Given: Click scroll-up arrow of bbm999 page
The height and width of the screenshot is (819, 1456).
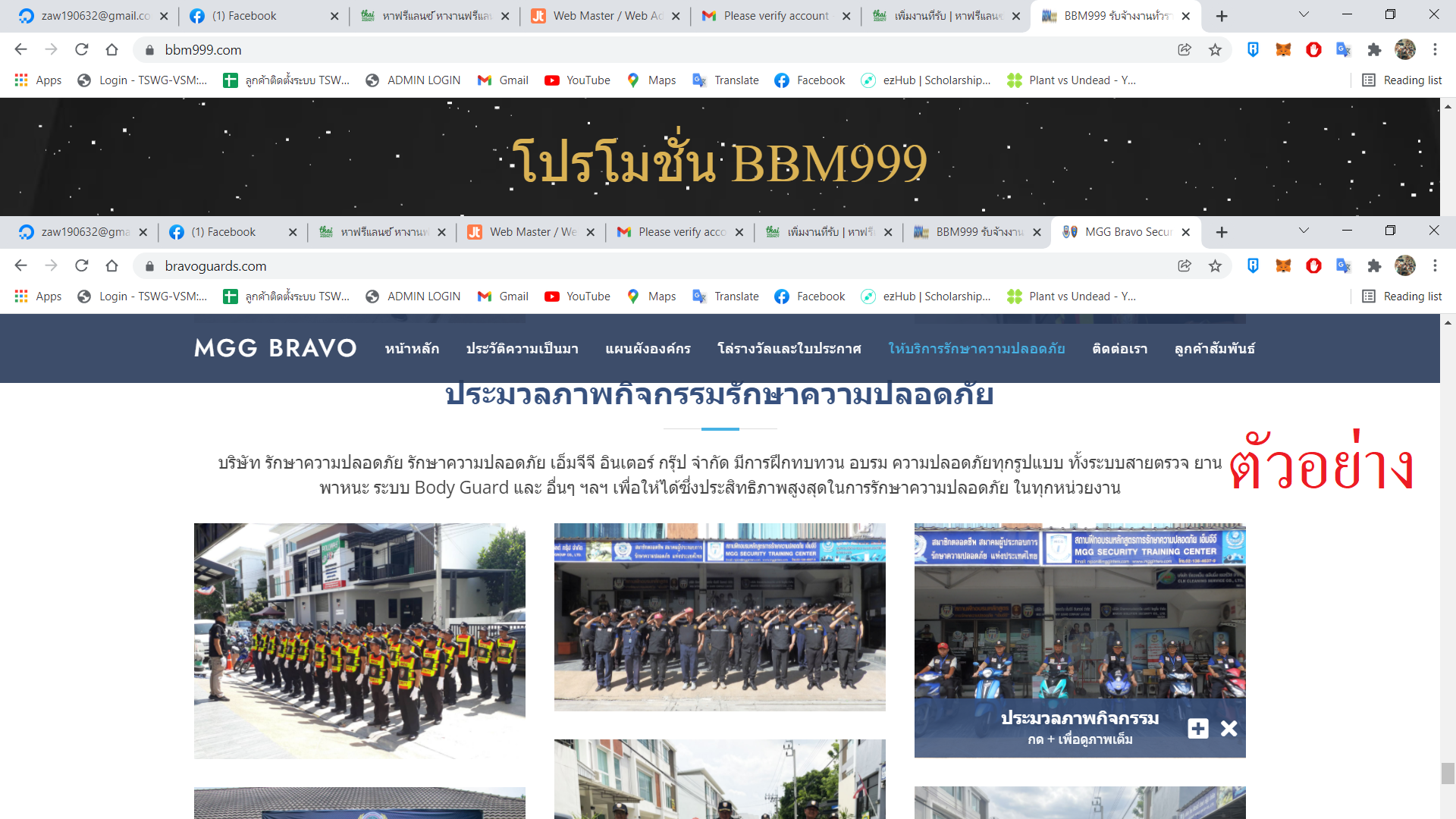Looking at the screenshot, I should (x=1448, y=106).
